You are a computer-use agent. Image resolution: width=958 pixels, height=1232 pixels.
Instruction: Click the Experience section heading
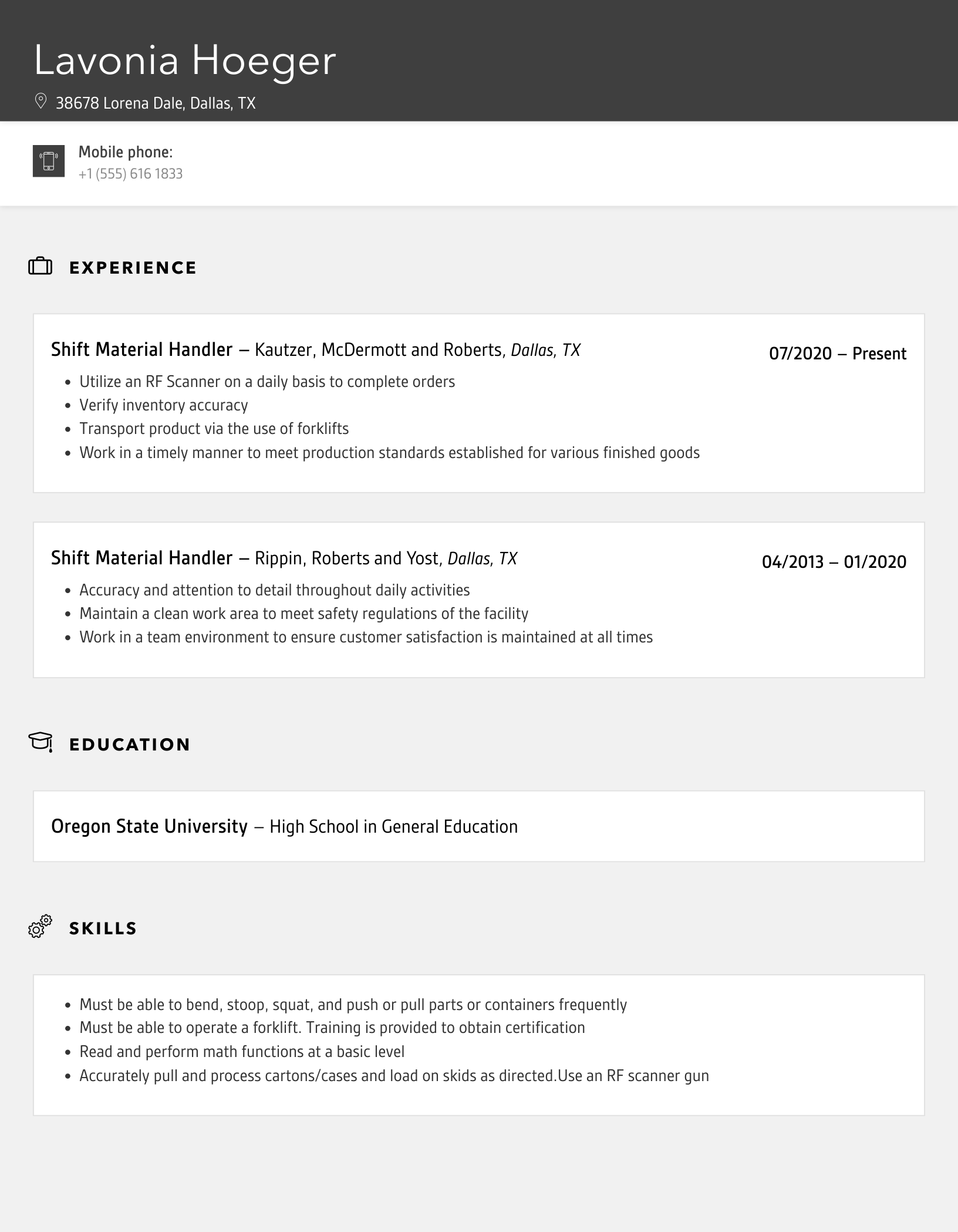pos(133,268)
